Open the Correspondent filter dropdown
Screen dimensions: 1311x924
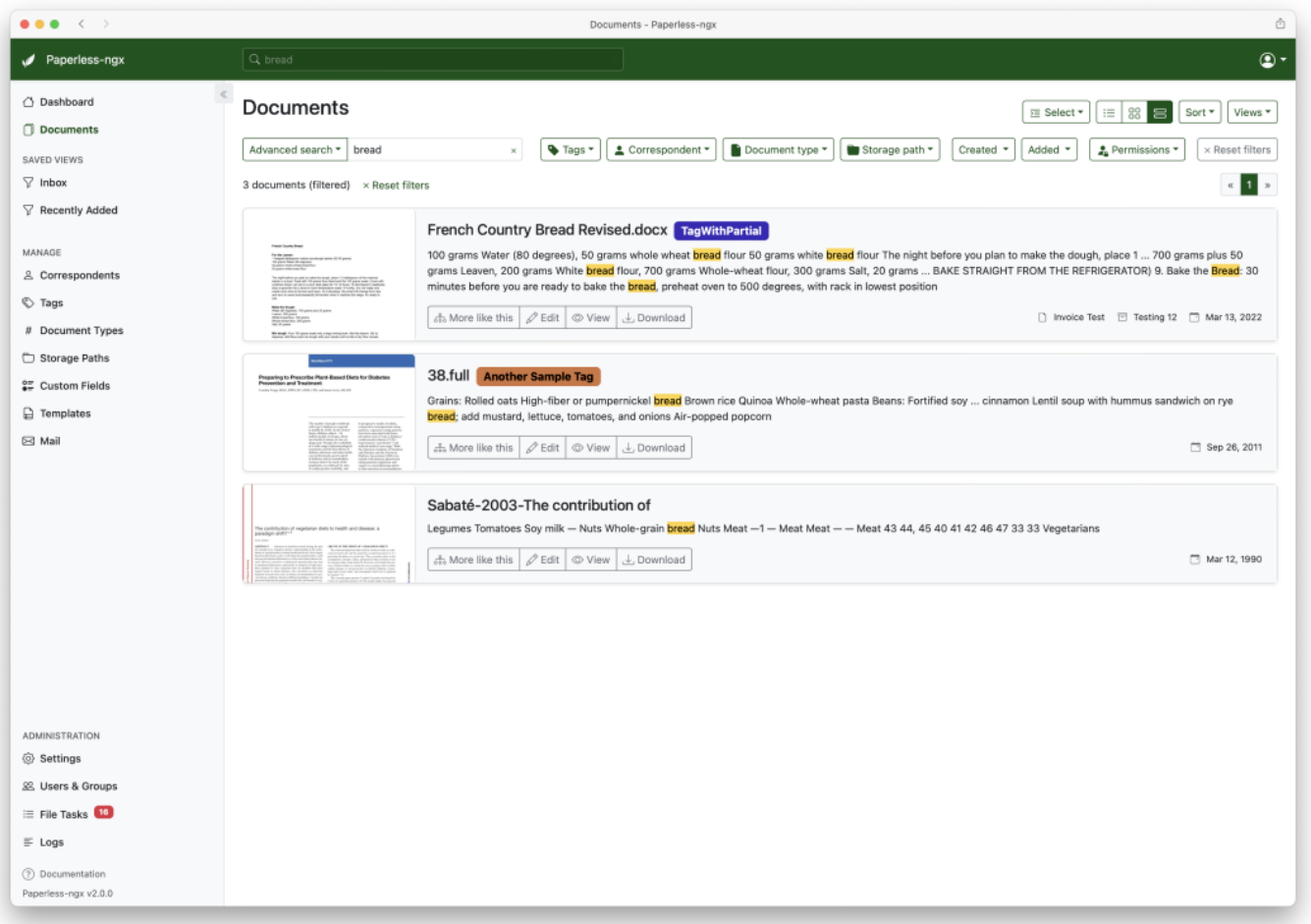(x=661, y=149)
